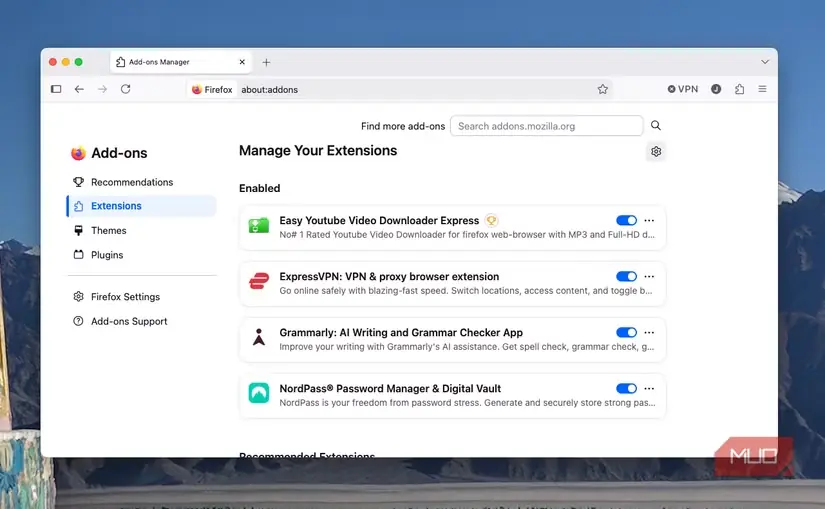Open the gear tools menu for extensions

pyautogui.click(x=656, y=152)
